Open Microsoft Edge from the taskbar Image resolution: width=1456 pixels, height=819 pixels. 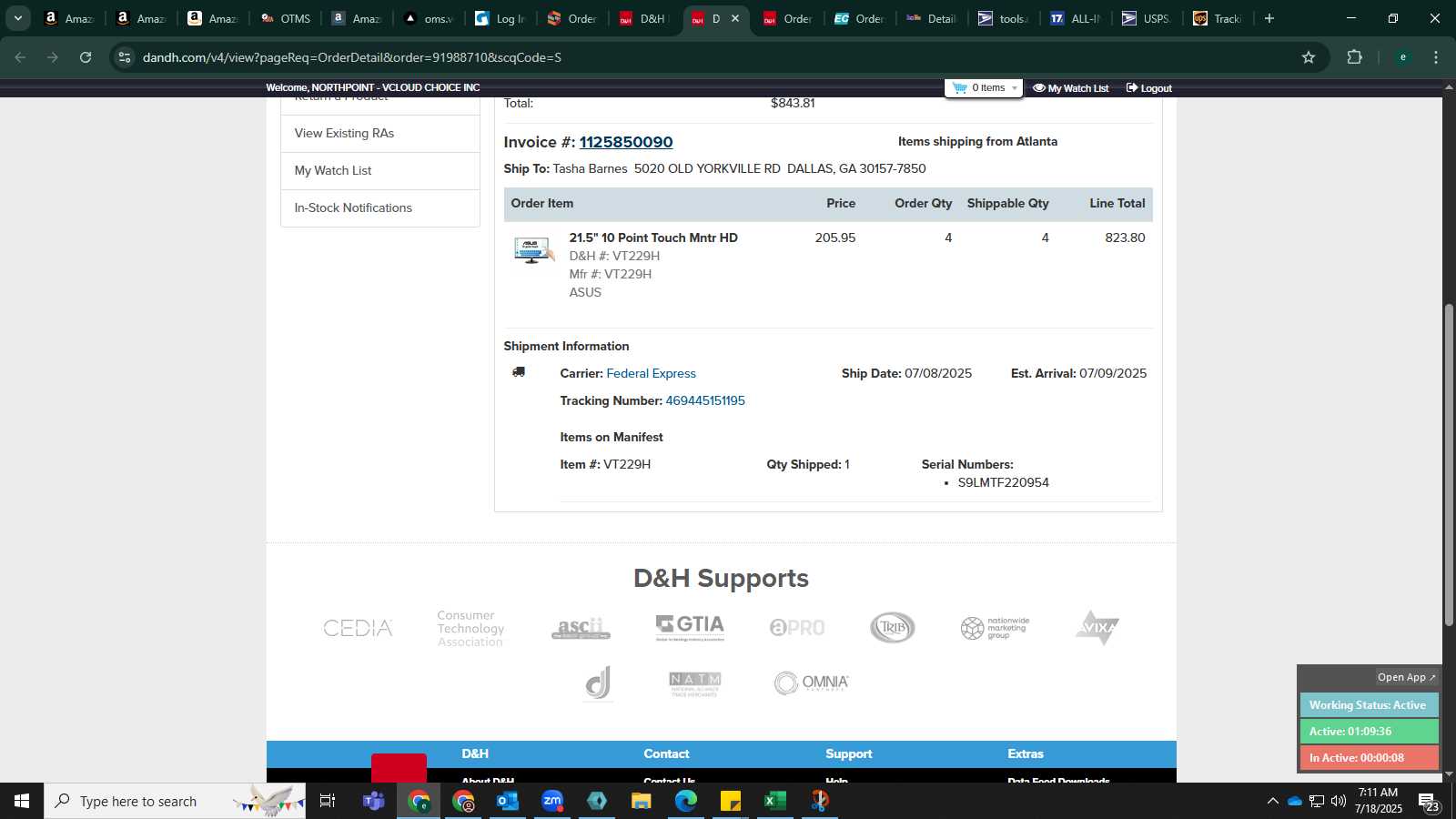(x=686, y=801)
